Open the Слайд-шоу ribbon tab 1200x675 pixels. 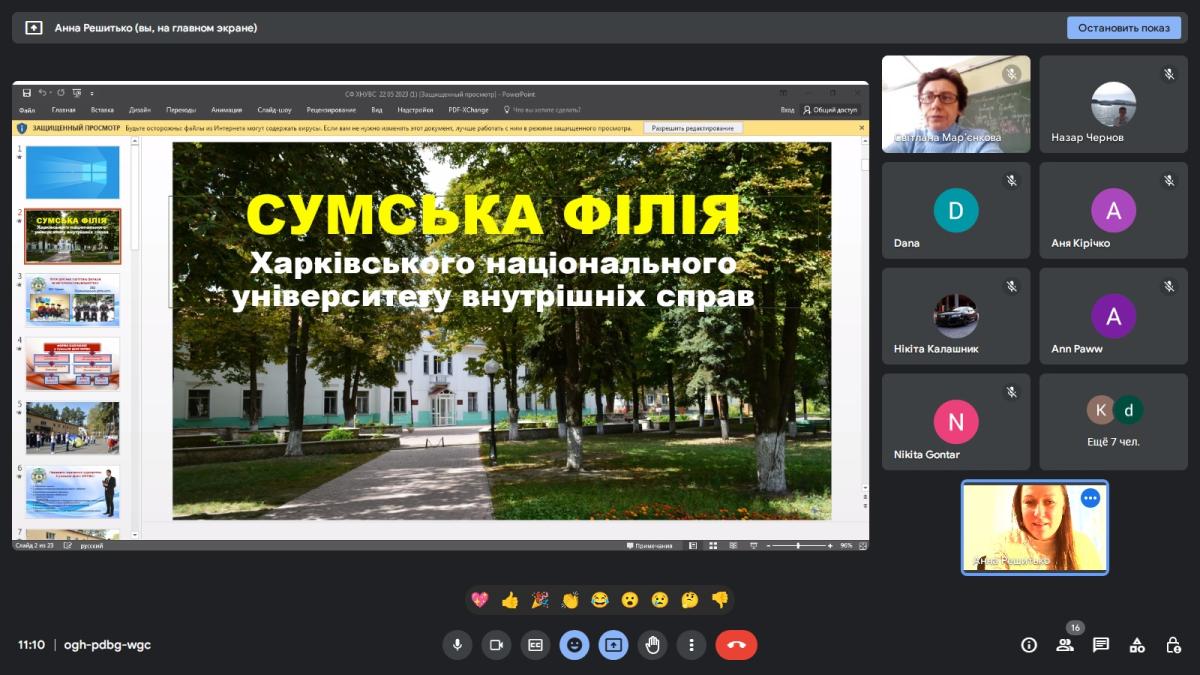click(274, 110)
